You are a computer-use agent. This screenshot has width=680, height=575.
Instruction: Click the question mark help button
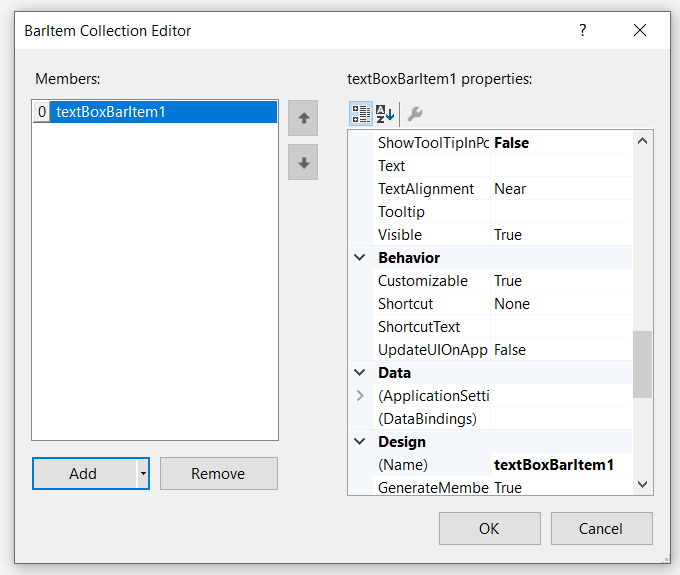coord(583,31)
